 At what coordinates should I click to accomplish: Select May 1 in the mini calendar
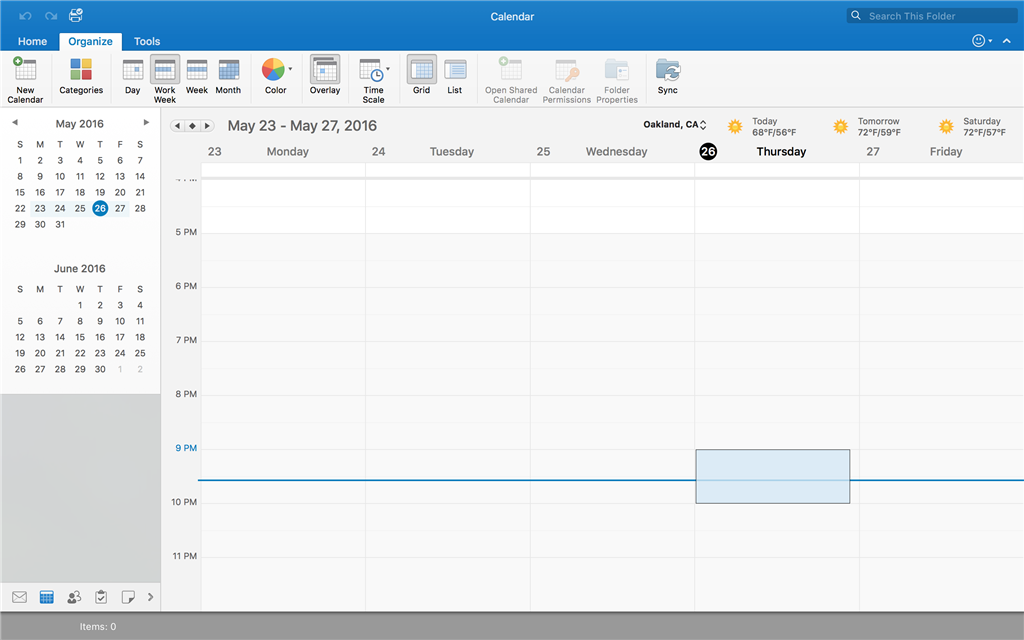click(20, 161)
